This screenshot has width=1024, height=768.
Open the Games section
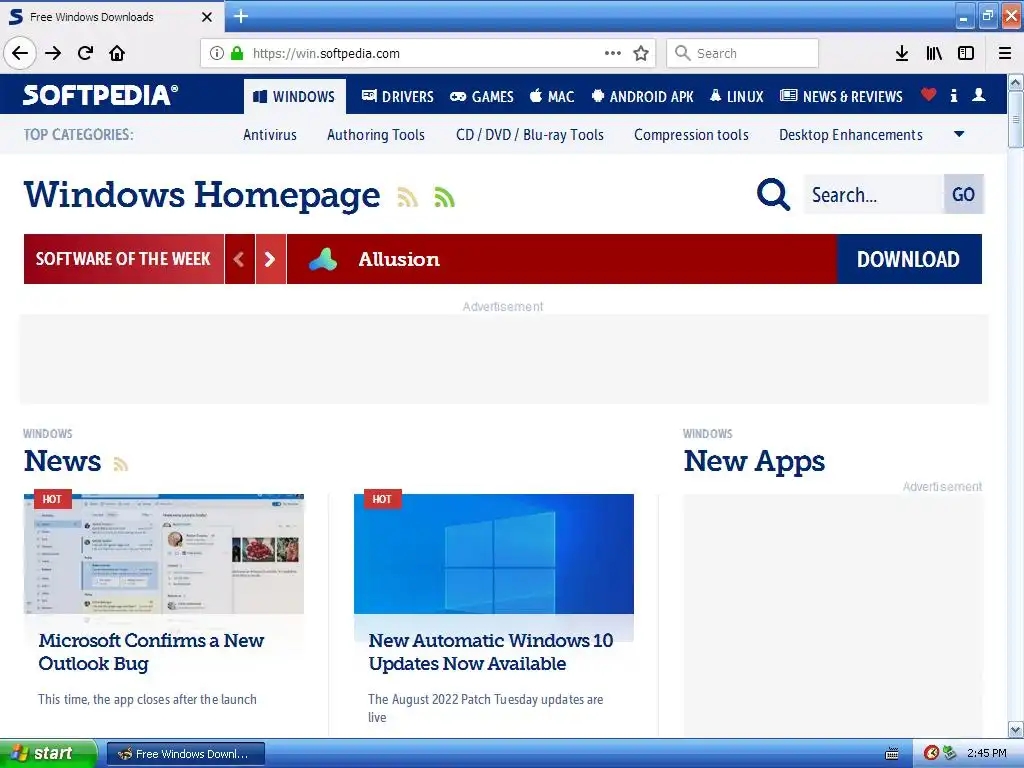[482, 97]
